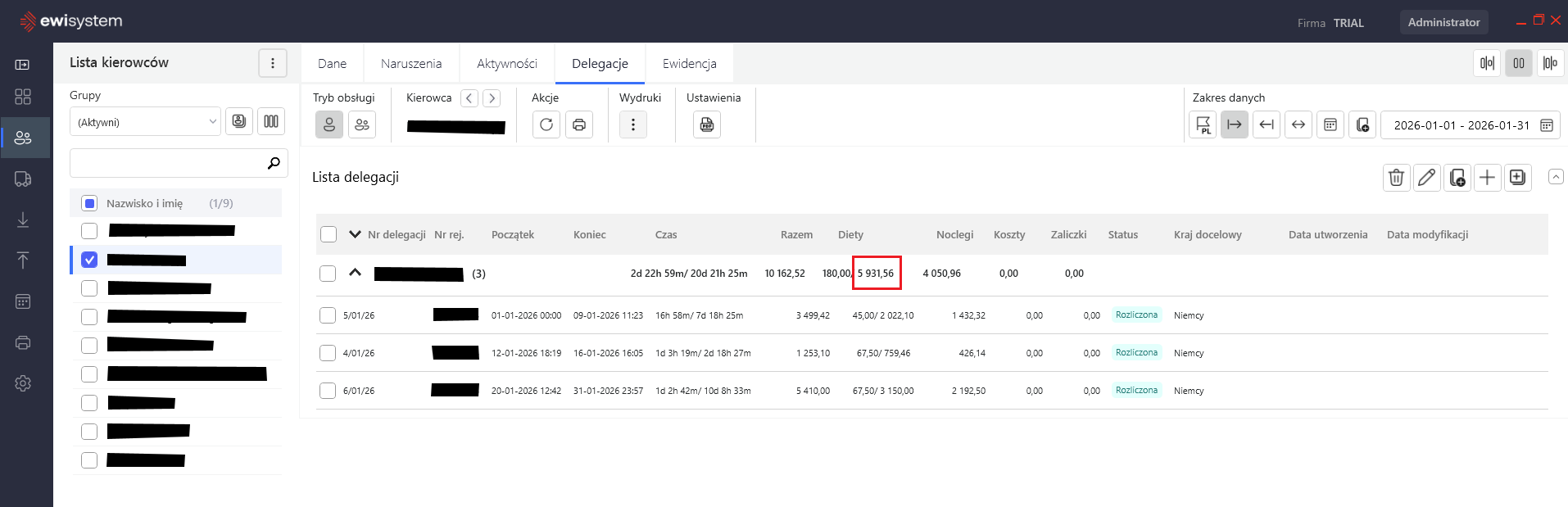Check the checkbox for delegation 5/01/26
Screen dimensions: 1568x507
[x=328, y=315]
